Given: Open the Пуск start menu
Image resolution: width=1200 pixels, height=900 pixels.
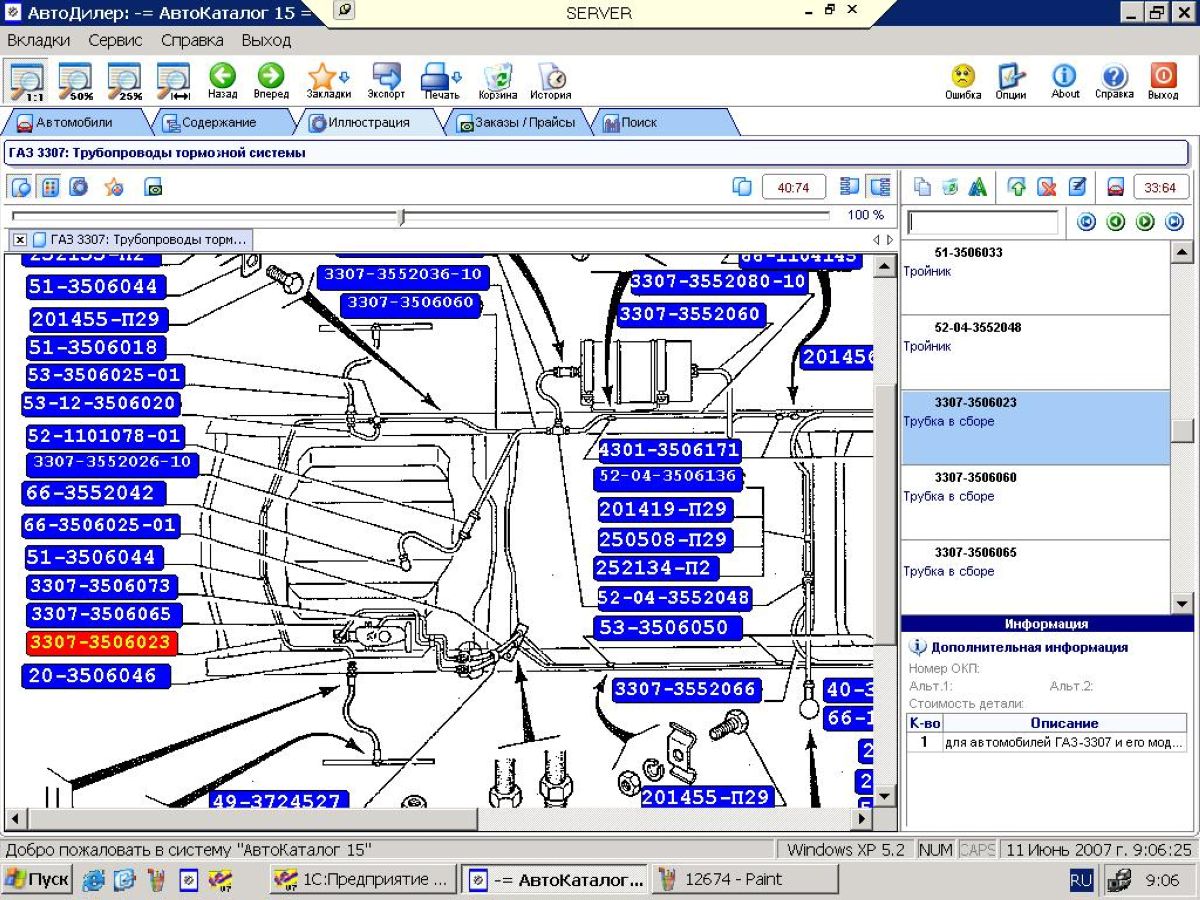Looking at the screenshot, I should (37, 880).
